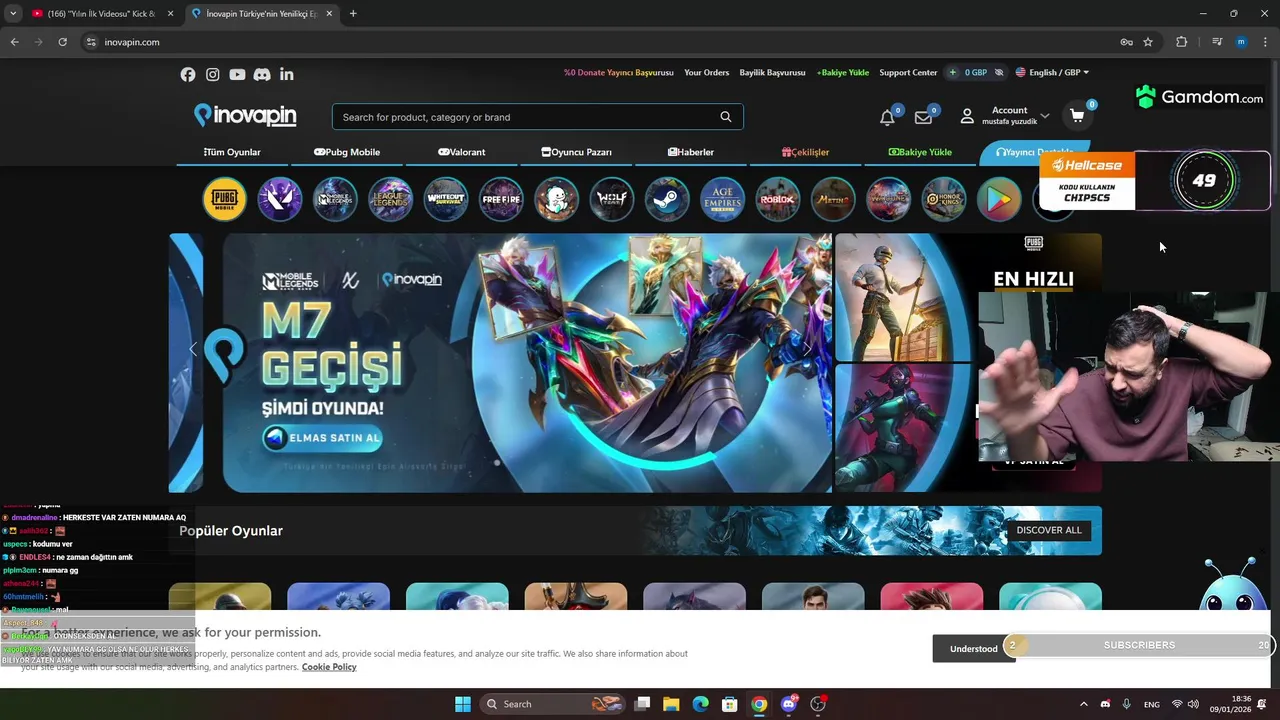The height and width of the screenshot is (720, 1280).
Task: Open a new browser tab
Action: [x=353, y=13]
